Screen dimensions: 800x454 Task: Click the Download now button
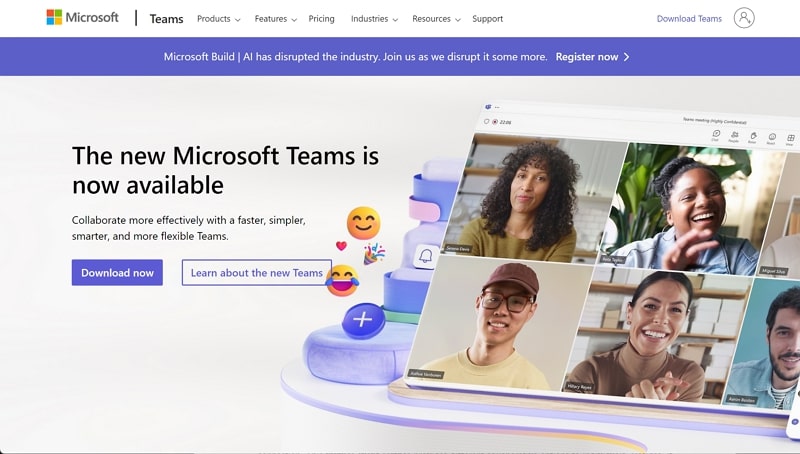[x=117, y=272]
